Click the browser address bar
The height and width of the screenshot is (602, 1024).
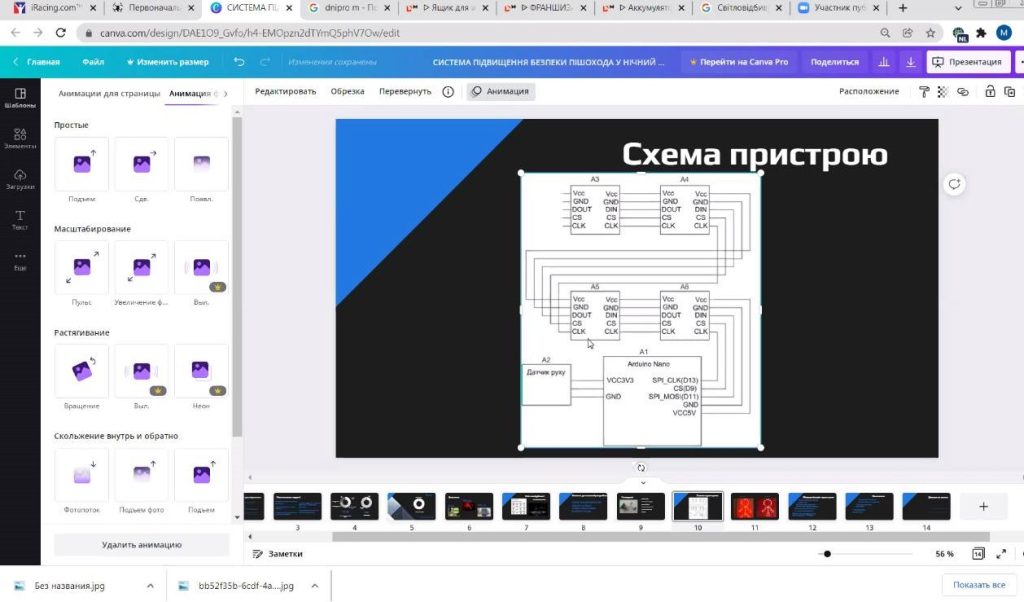tap(483, 33)
